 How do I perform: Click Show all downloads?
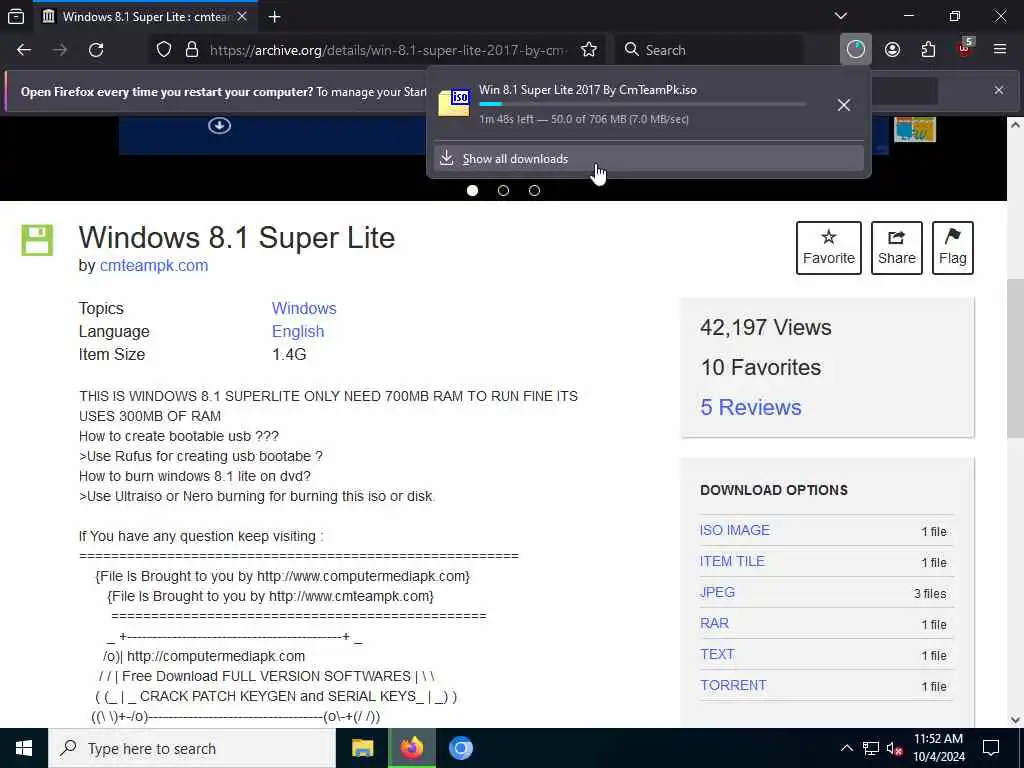[x=648, y=159]
